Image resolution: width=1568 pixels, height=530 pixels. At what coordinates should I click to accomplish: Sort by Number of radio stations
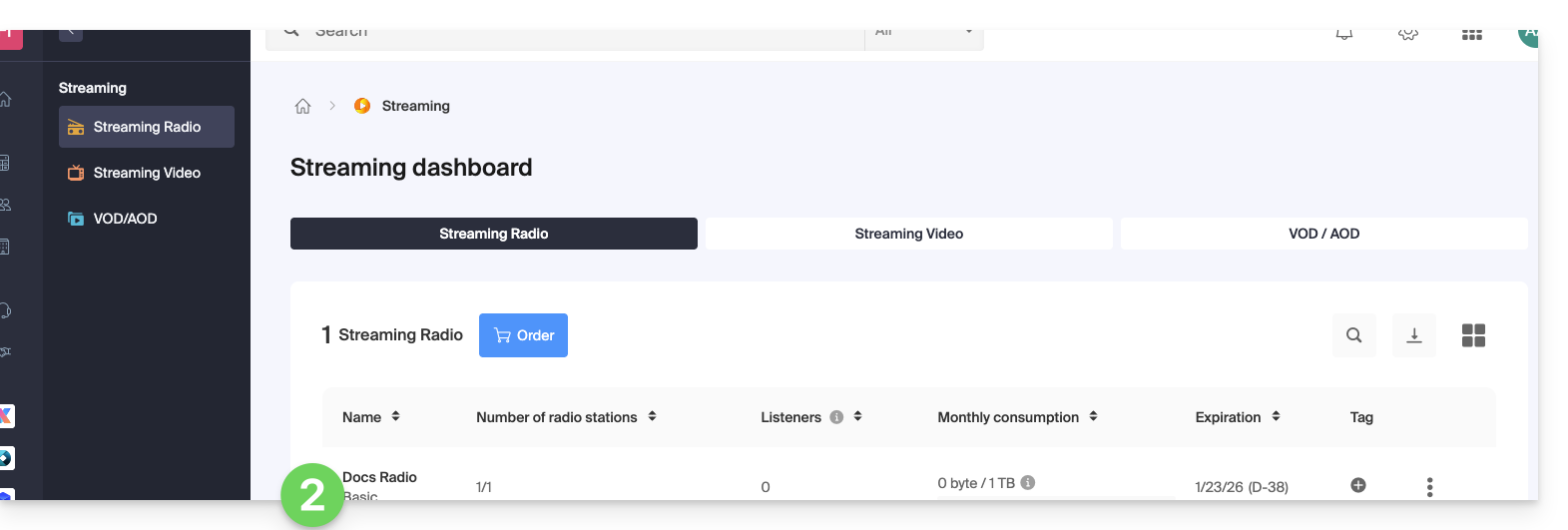click(x=652, y=416)
